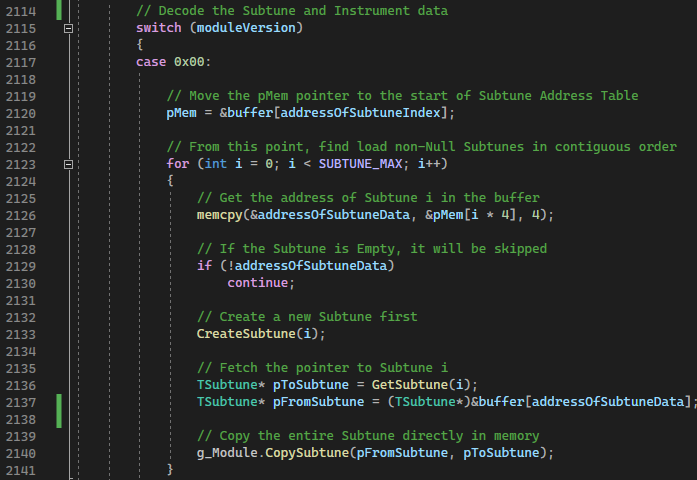
Task: Collapse the for loop code block
Action: pyautogui.click(x=68, y=164)
